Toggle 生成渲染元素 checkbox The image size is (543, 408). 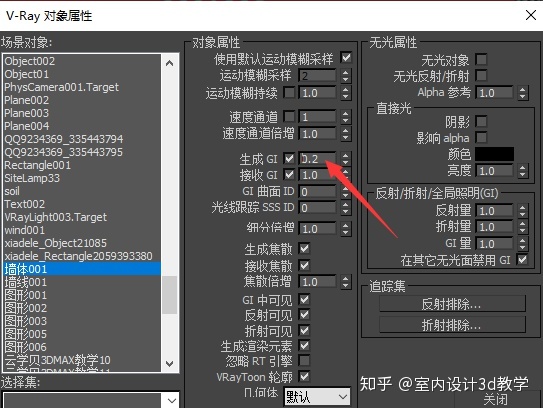coord(304,345)
